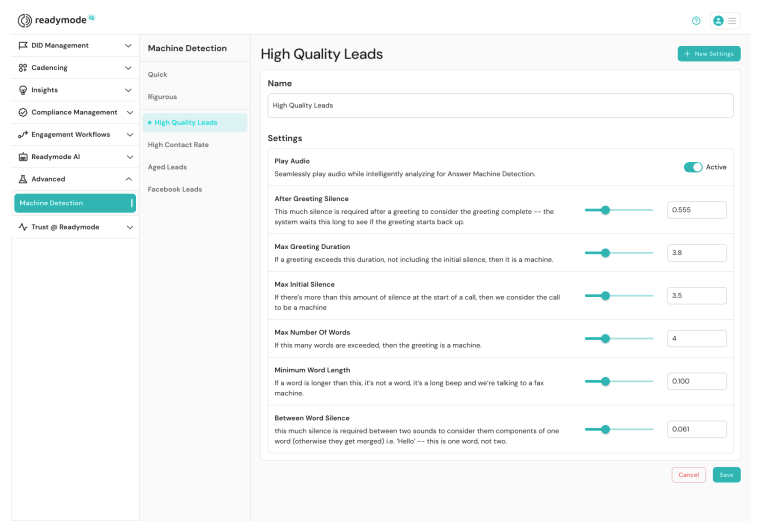Image resolution: width=757 pixels, height=526 pixels.
Task: Click the Insights lightbulb icon
Action: 23,90
